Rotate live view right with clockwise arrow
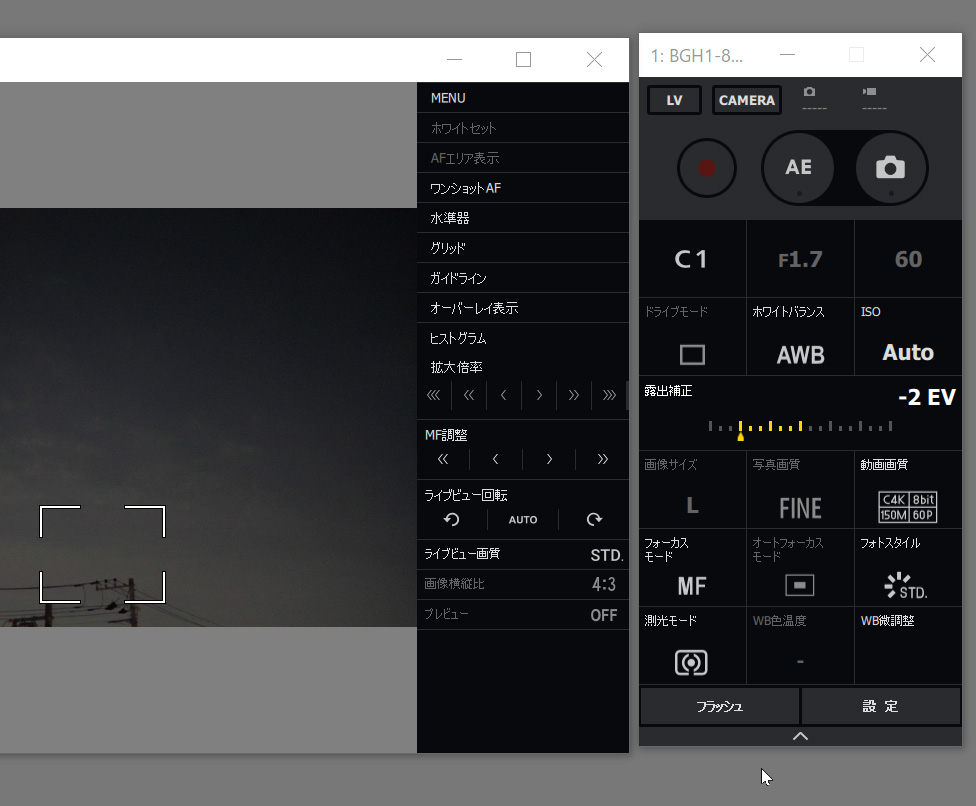976x806 pixels. [x=594, y=519]
